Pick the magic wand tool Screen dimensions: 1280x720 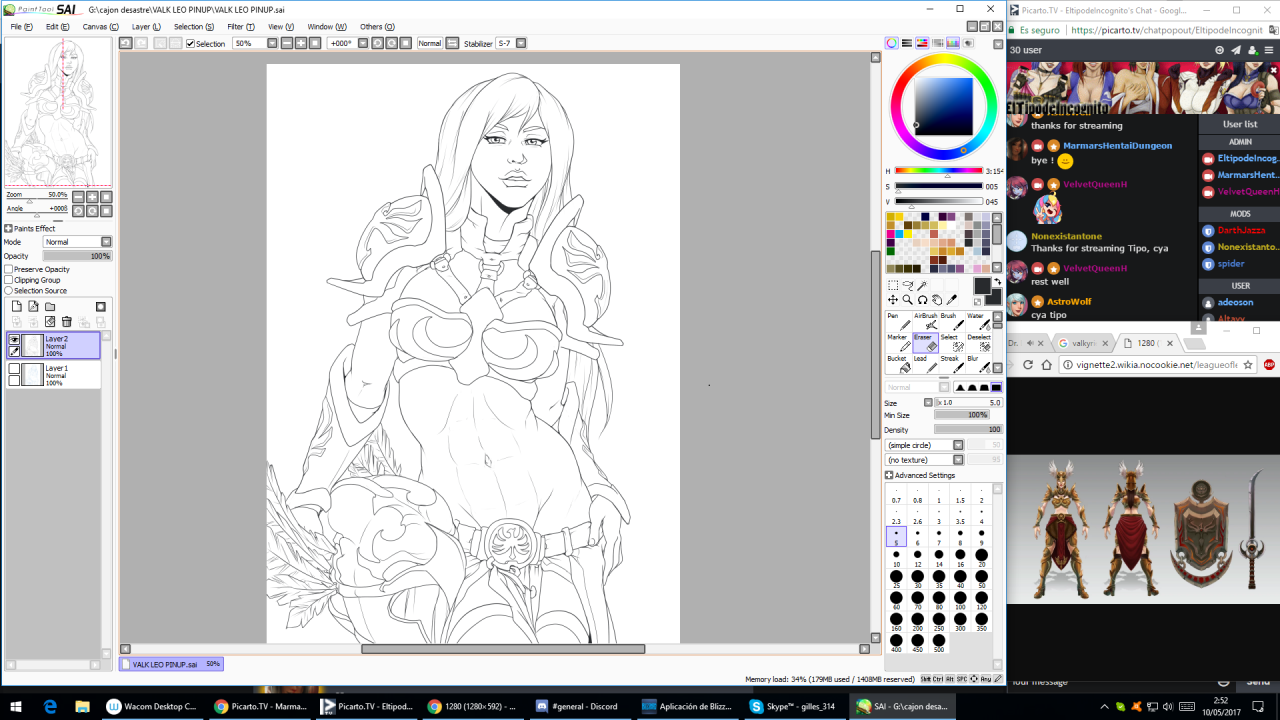(922, 285)
